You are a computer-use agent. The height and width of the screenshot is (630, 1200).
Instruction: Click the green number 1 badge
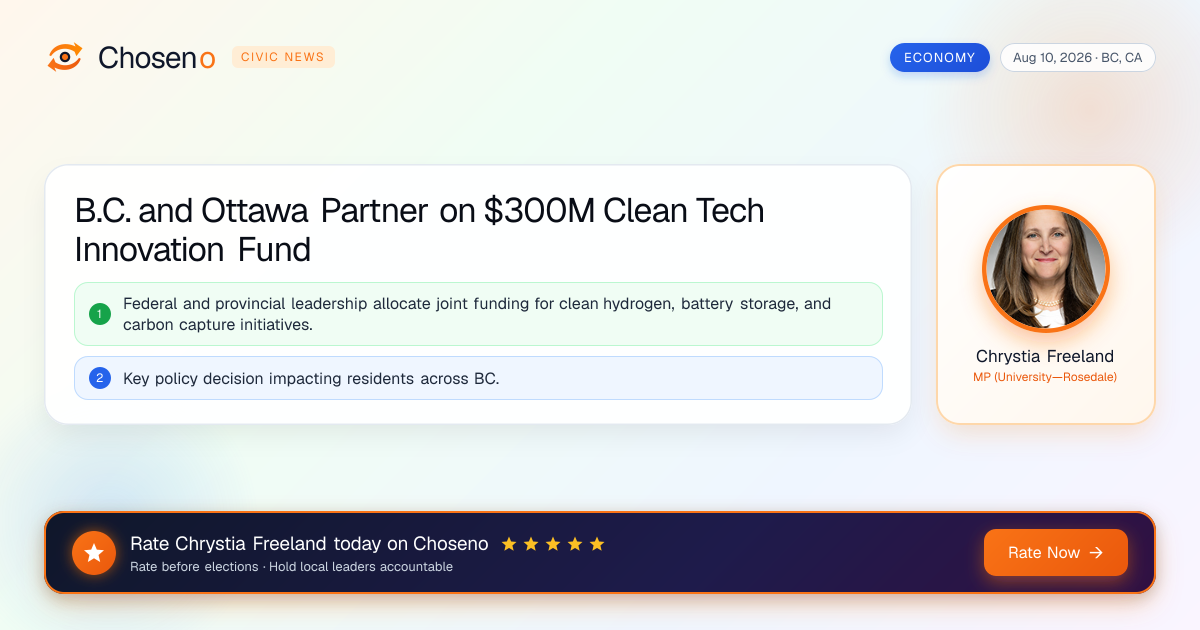click(x=100, y=314)
